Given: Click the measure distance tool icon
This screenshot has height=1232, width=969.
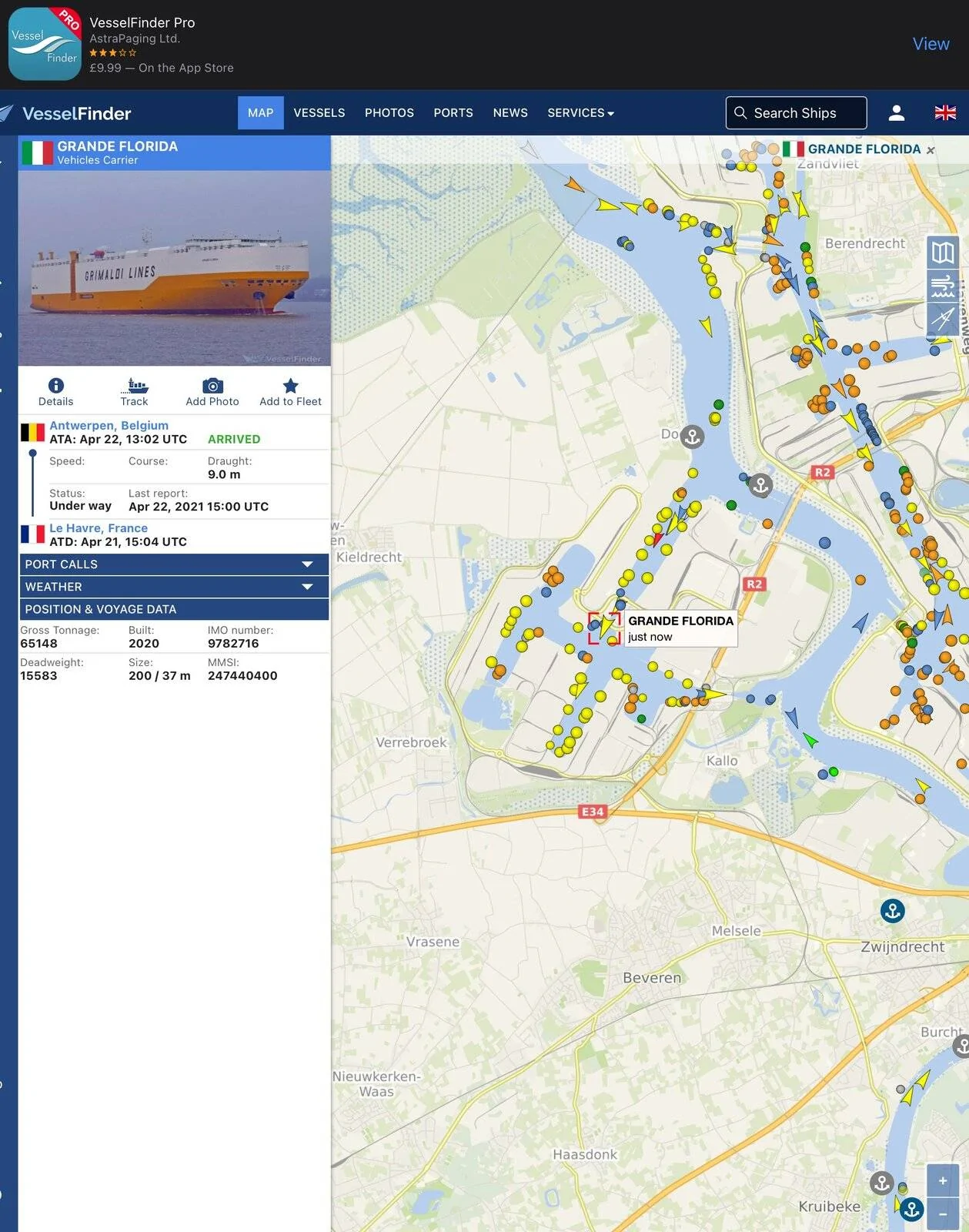Looking at the screenshot, I should [943, 318].
